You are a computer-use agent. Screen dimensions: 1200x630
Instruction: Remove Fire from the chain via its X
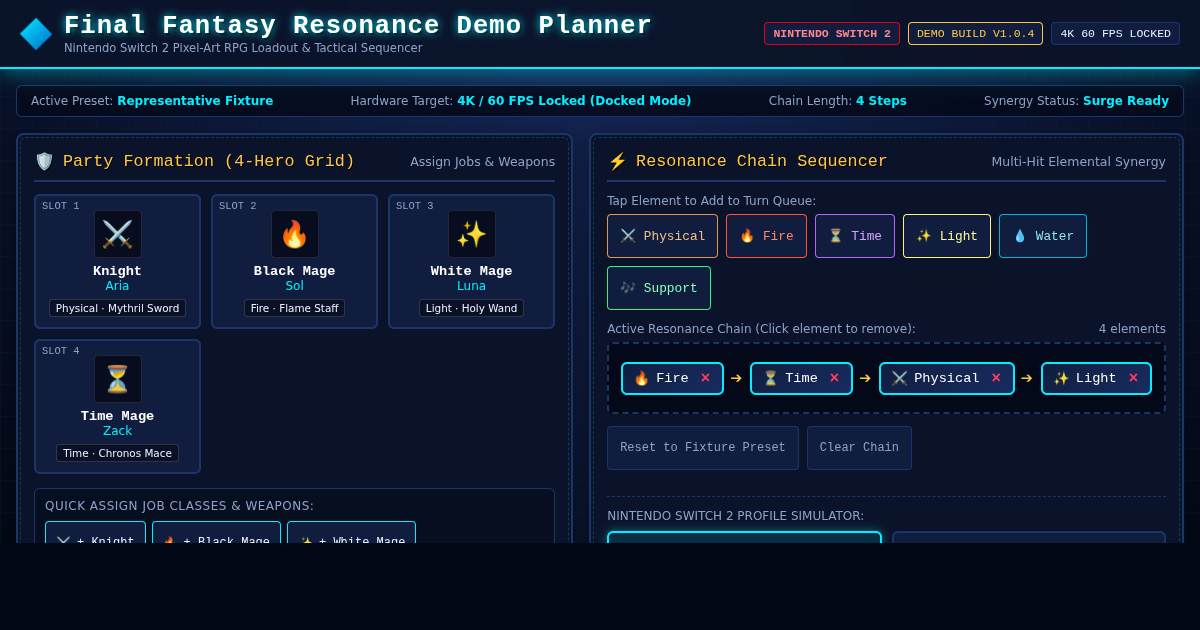pos(705,378)
